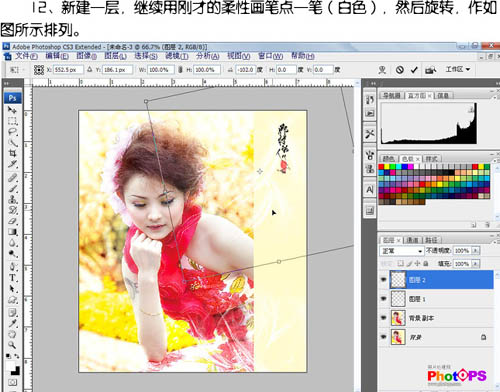Select the Zoom magnifier tool
The width and height of the screenshot is (500, 392).
tap(12, 345)
